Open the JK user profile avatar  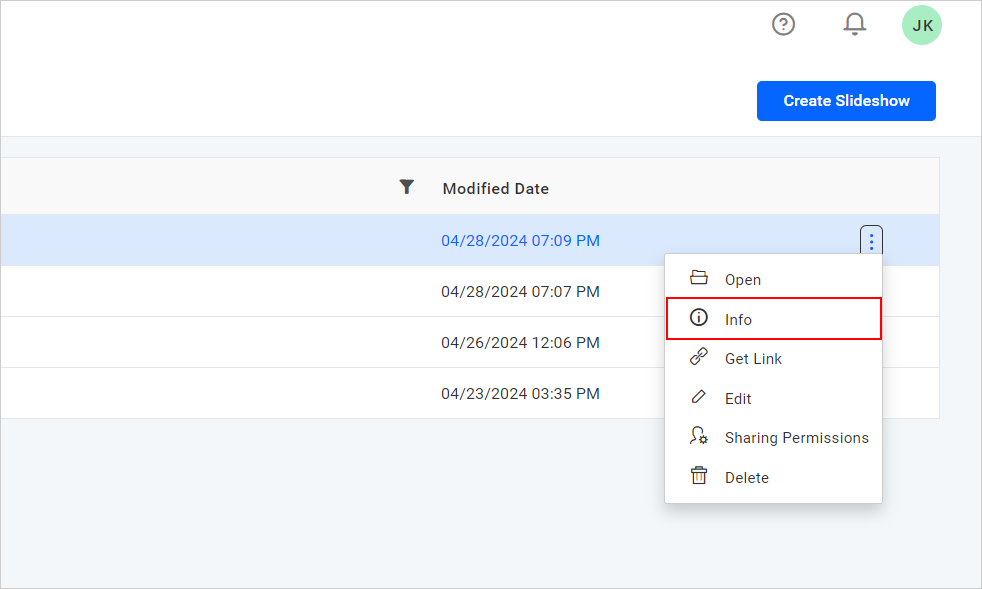(x=921, y=25)
